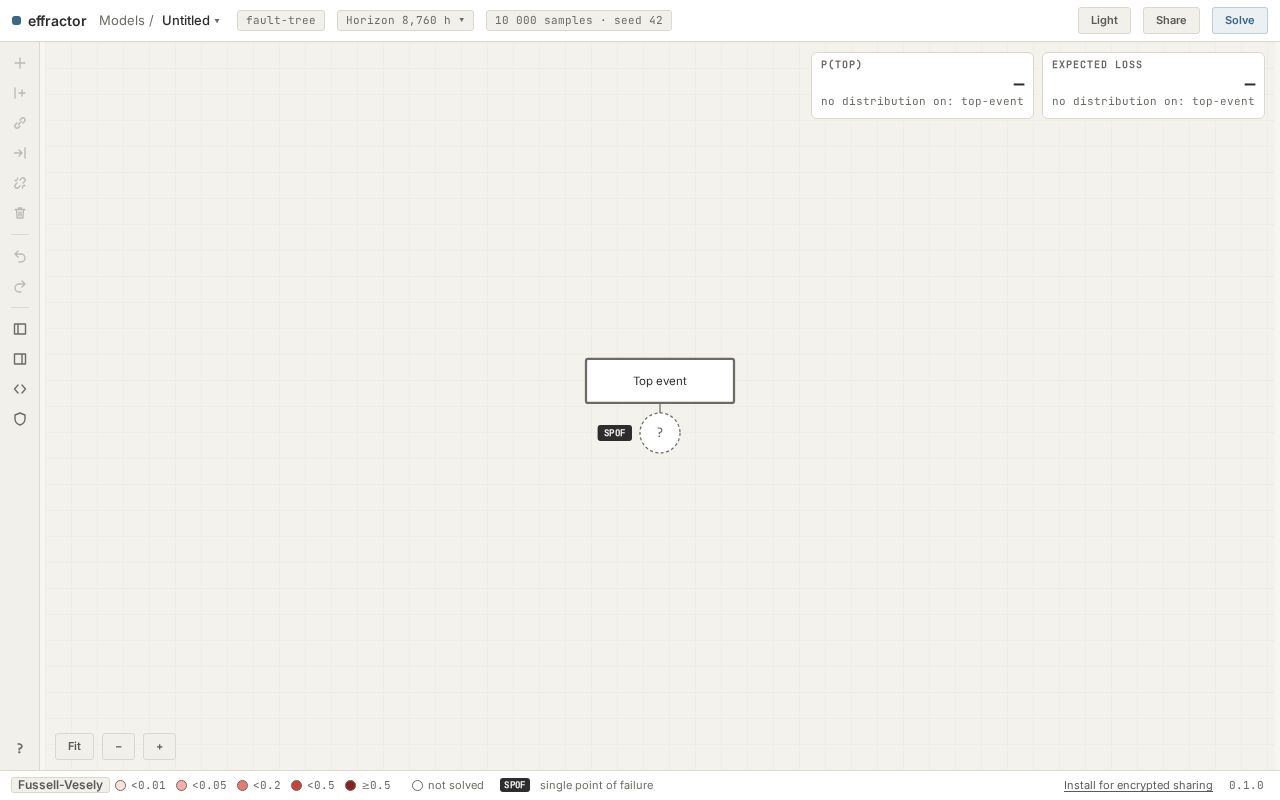Click the SPOF legend badge in status bar
Image resolution: width=1280 pixels, height=800 pixels.
click(514, 785)
